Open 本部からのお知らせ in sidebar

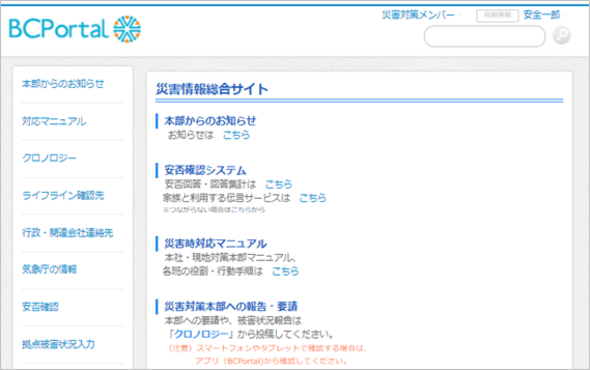tap(63, 84)
